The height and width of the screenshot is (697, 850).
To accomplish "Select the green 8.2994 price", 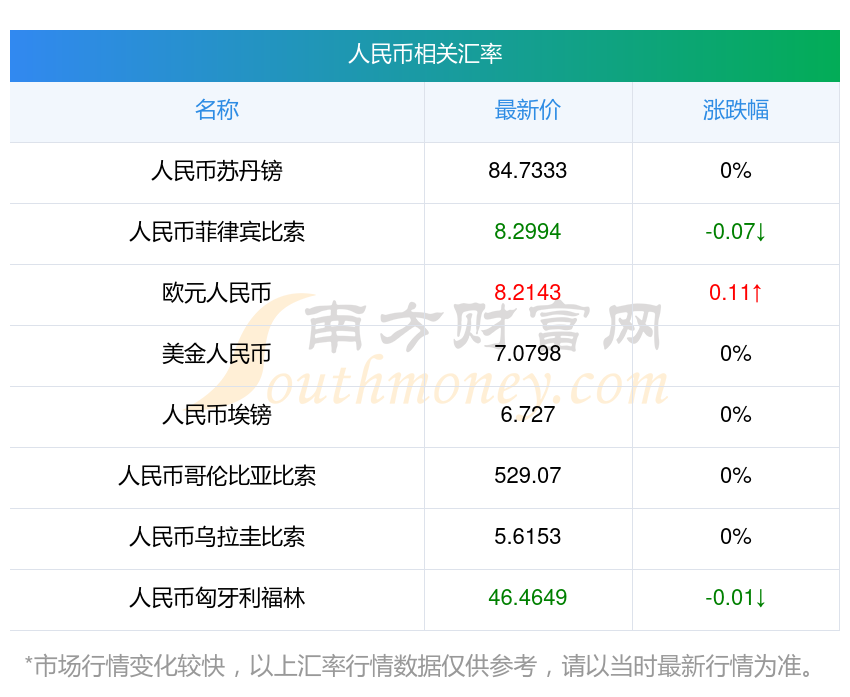I will click(x=528, y=232).
